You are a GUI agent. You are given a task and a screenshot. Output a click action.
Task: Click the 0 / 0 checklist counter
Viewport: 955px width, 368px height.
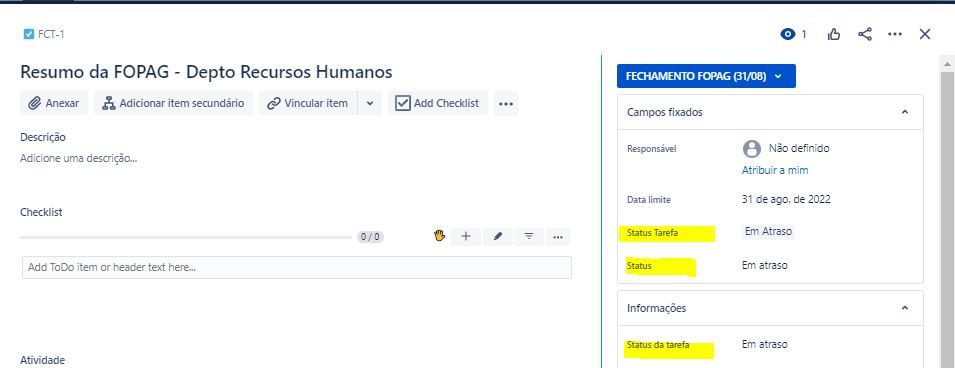pyautogui.click(x=370, y=237)
